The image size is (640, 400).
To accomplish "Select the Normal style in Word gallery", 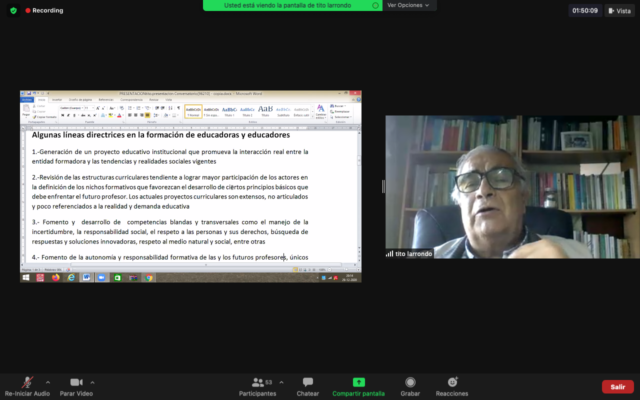I will point(193,111).
